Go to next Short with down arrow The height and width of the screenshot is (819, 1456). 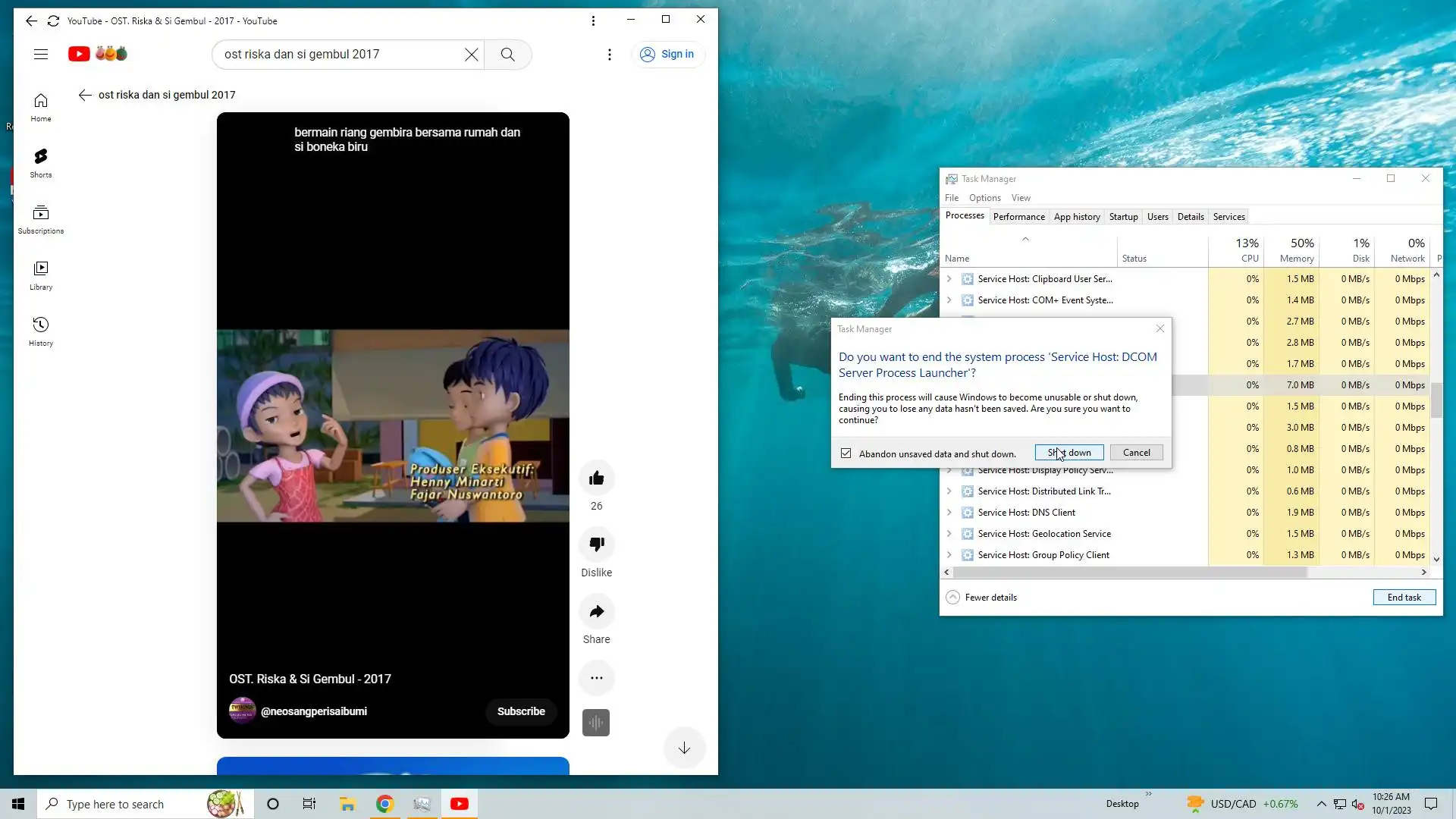click(684, 748)
